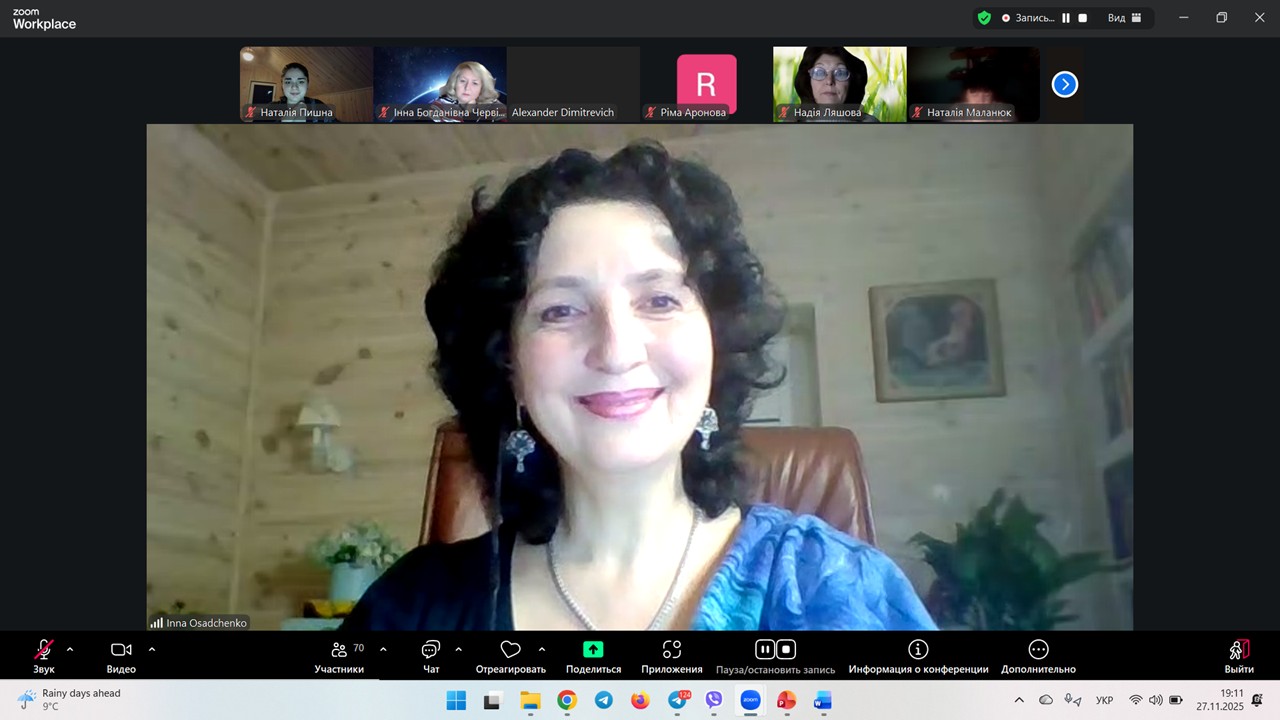Open the Вид layout menu
Viewport: 1280px width, 720px height.
pyautogui.click(x=1126, y=18)
